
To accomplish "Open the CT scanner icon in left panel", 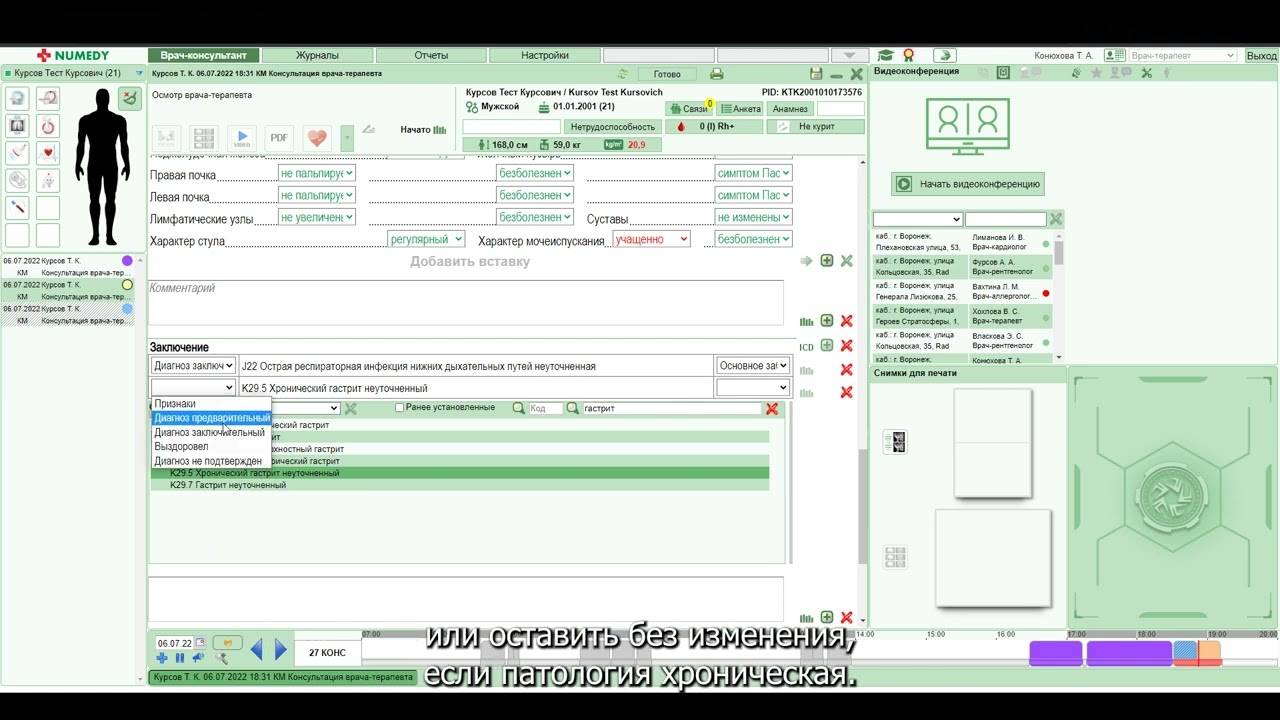I will [x=17, y=98].
